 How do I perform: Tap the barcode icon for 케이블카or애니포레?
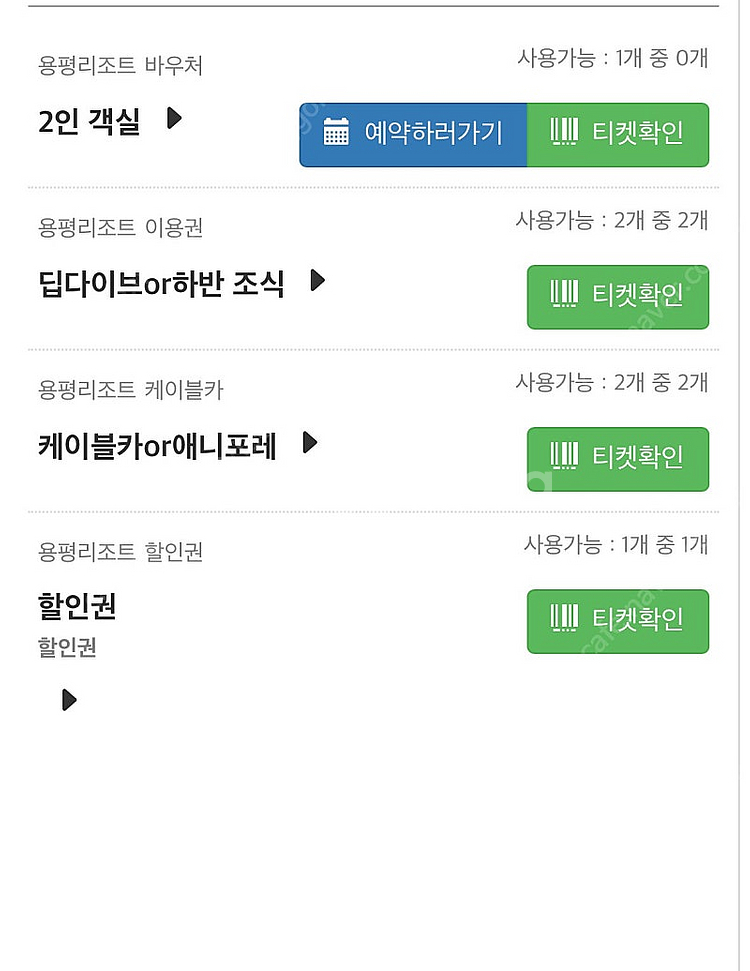[565, 457]
